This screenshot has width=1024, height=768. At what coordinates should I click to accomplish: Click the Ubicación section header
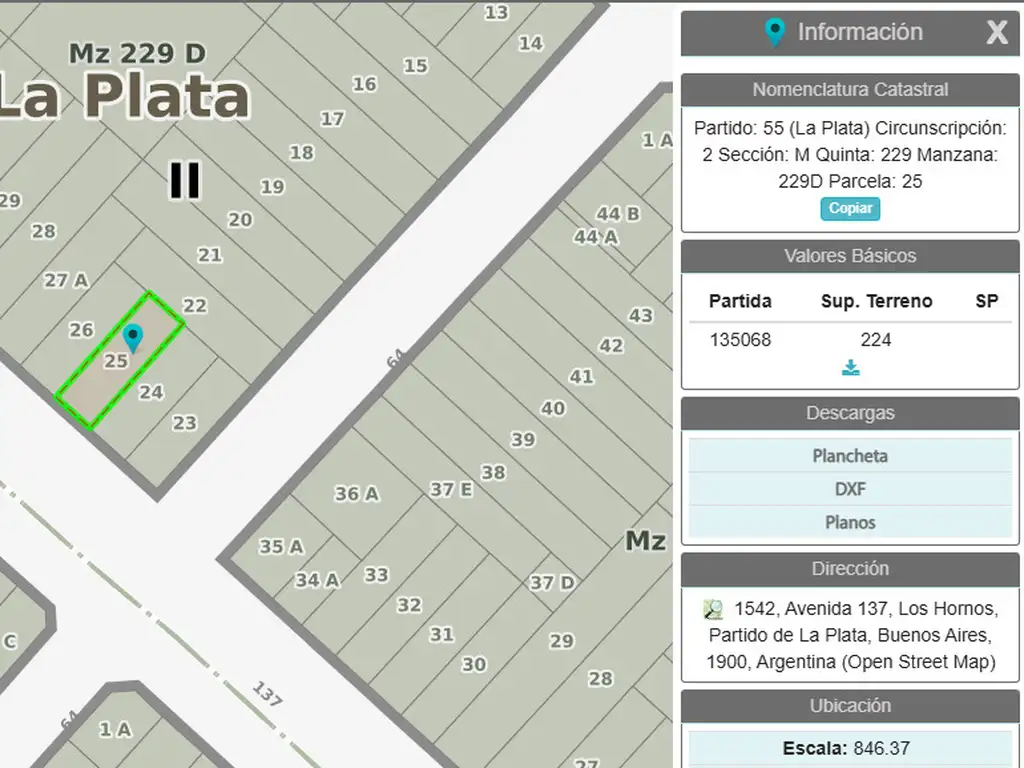click(850, 706)
